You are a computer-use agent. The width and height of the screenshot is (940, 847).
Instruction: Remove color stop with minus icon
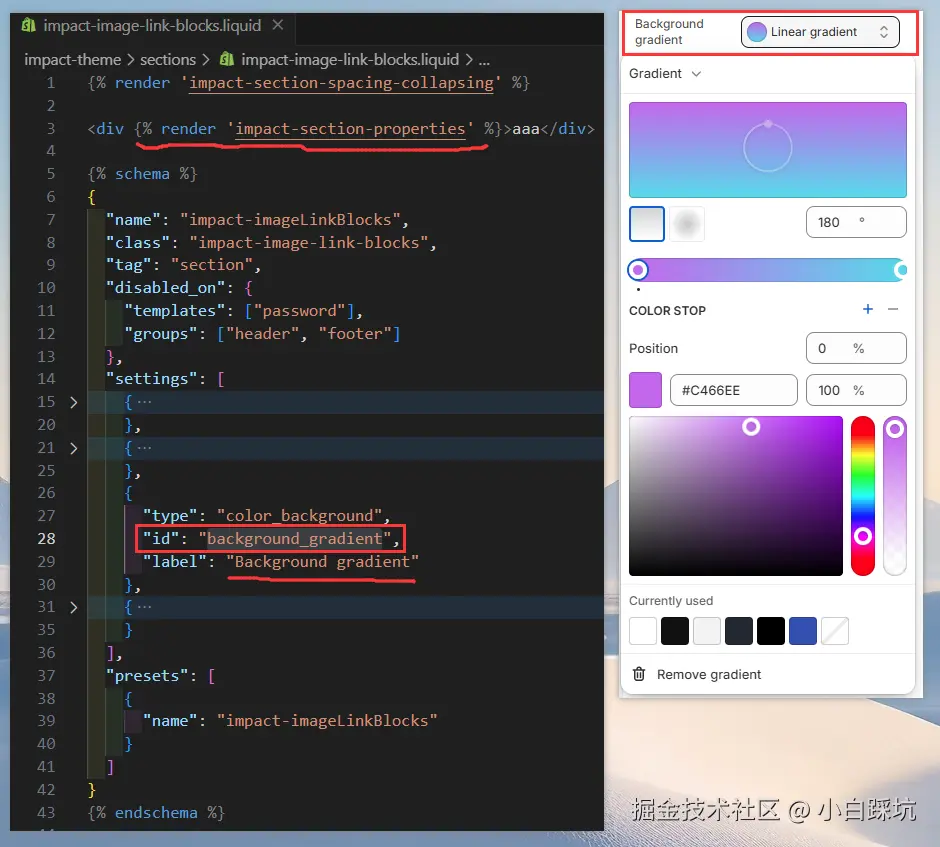tap(893, 309)
